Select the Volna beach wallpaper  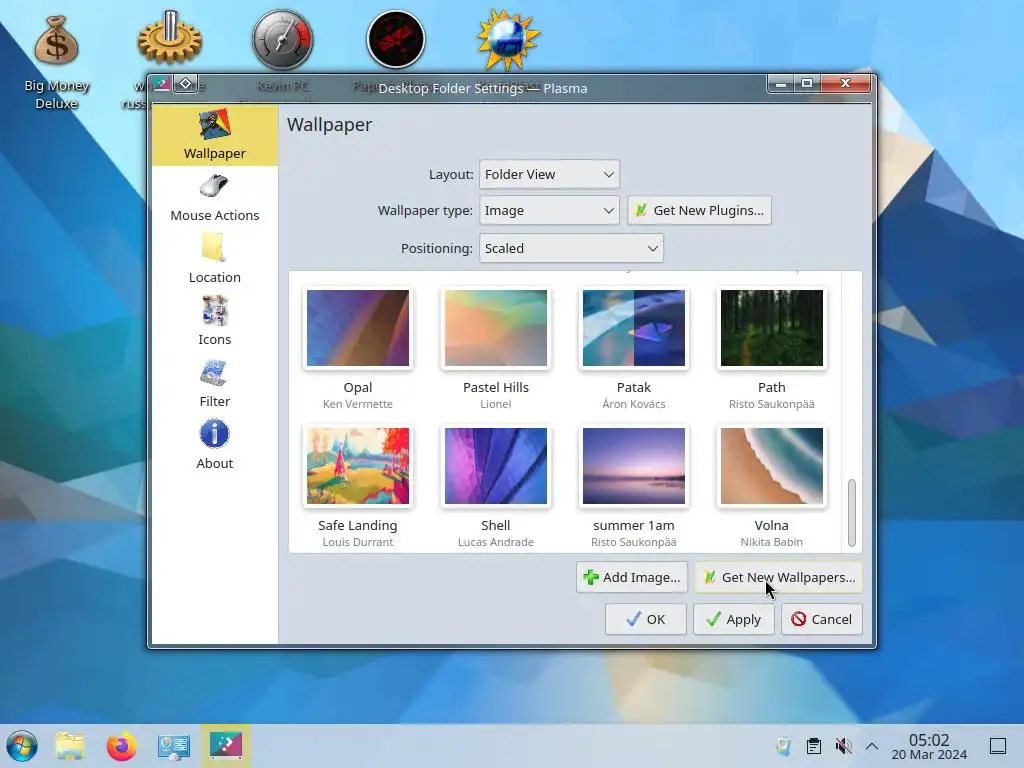click(x=771, y=466)
